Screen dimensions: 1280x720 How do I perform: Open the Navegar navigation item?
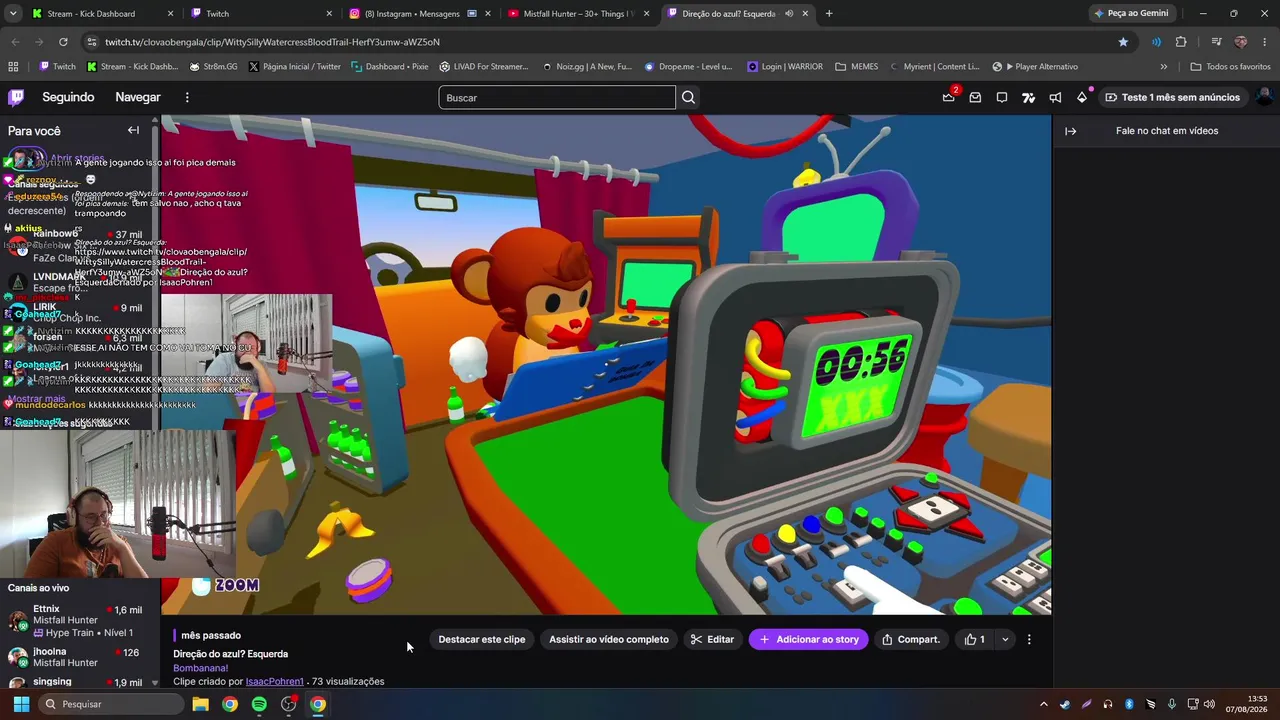tap(138, 97)
